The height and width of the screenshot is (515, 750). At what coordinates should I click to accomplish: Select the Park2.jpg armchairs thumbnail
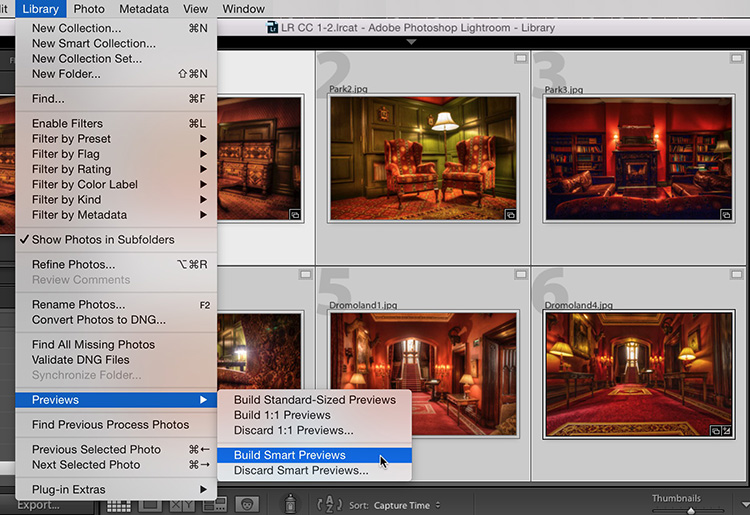coord(423,158)
